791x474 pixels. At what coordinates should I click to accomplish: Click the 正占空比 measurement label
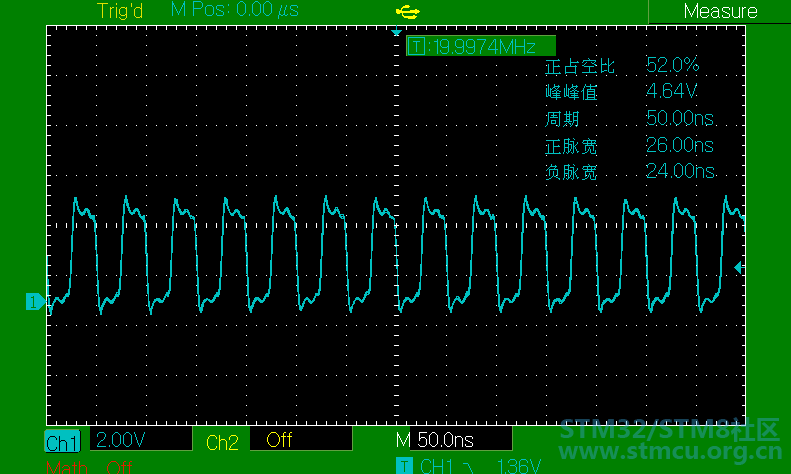(x=580, y=67)
